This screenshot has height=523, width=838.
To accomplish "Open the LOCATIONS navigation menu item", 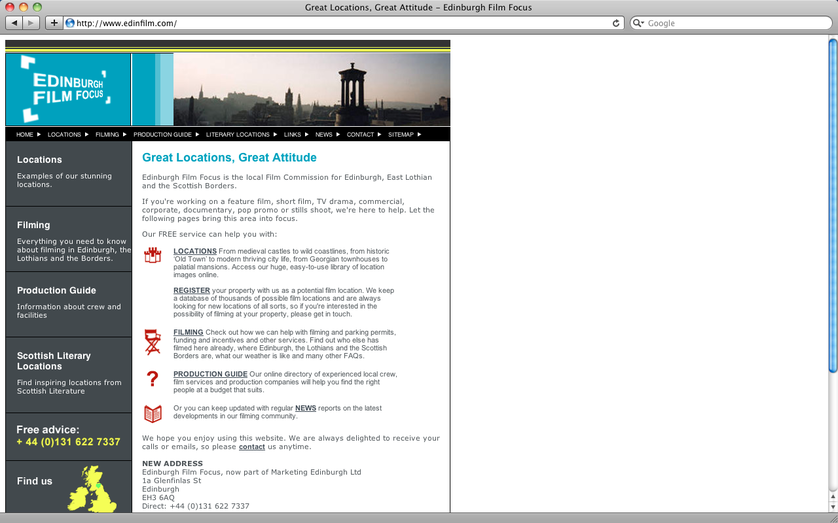I will click(x=64, y=135).
